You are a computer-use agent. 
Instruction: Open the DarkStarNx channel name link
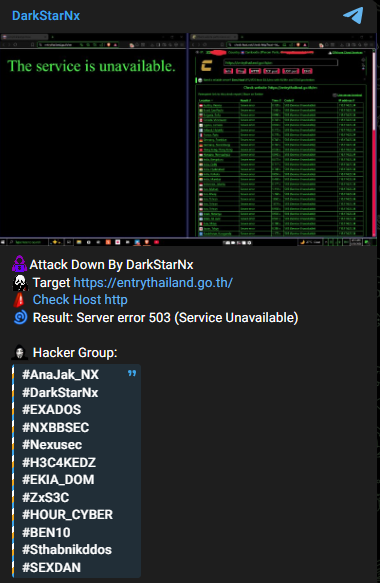click(46, 16)
